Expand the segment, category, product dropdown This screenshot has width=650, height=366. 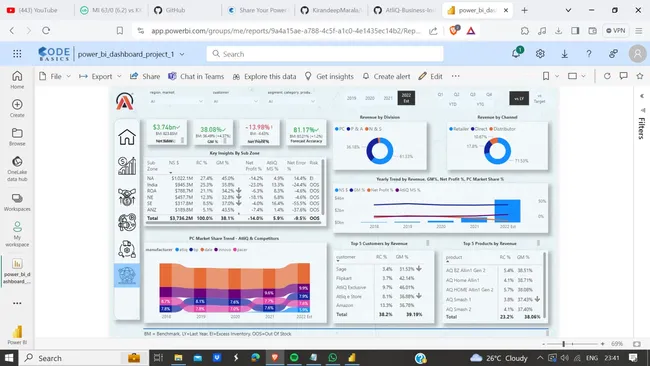pyautogui.click(x=313, y=101)
